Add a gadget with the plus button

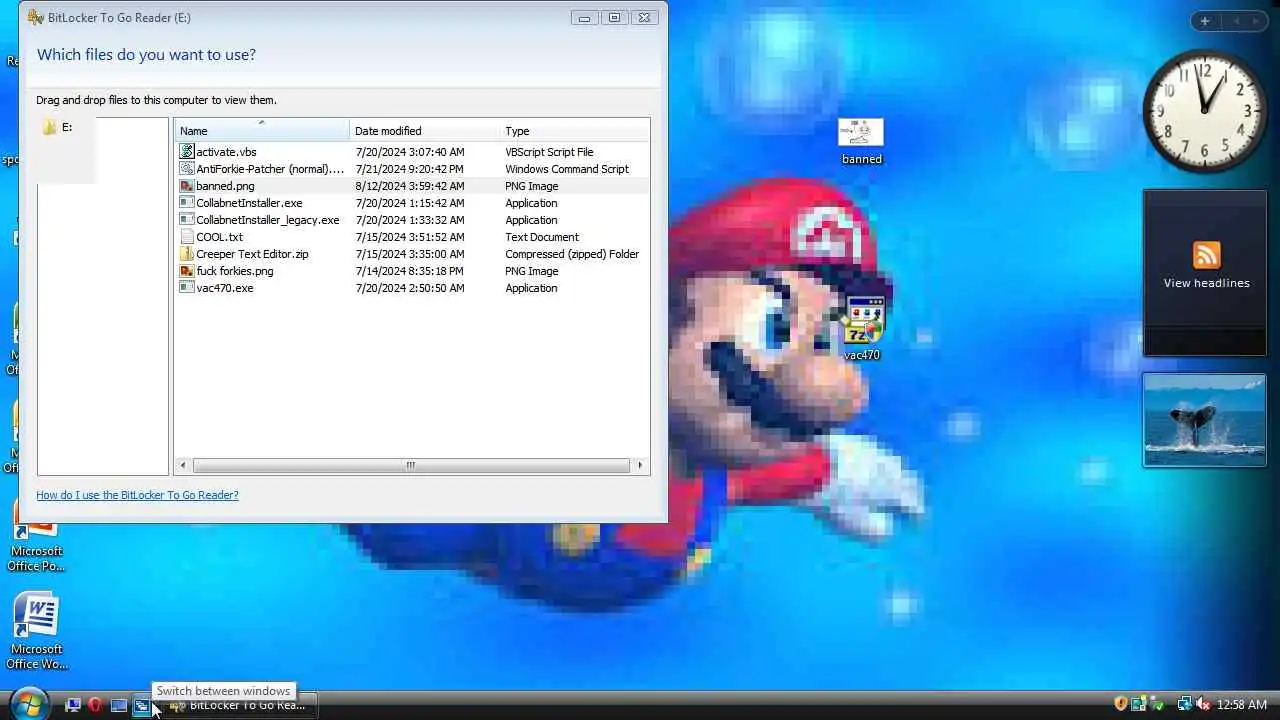pos(1205,21)
